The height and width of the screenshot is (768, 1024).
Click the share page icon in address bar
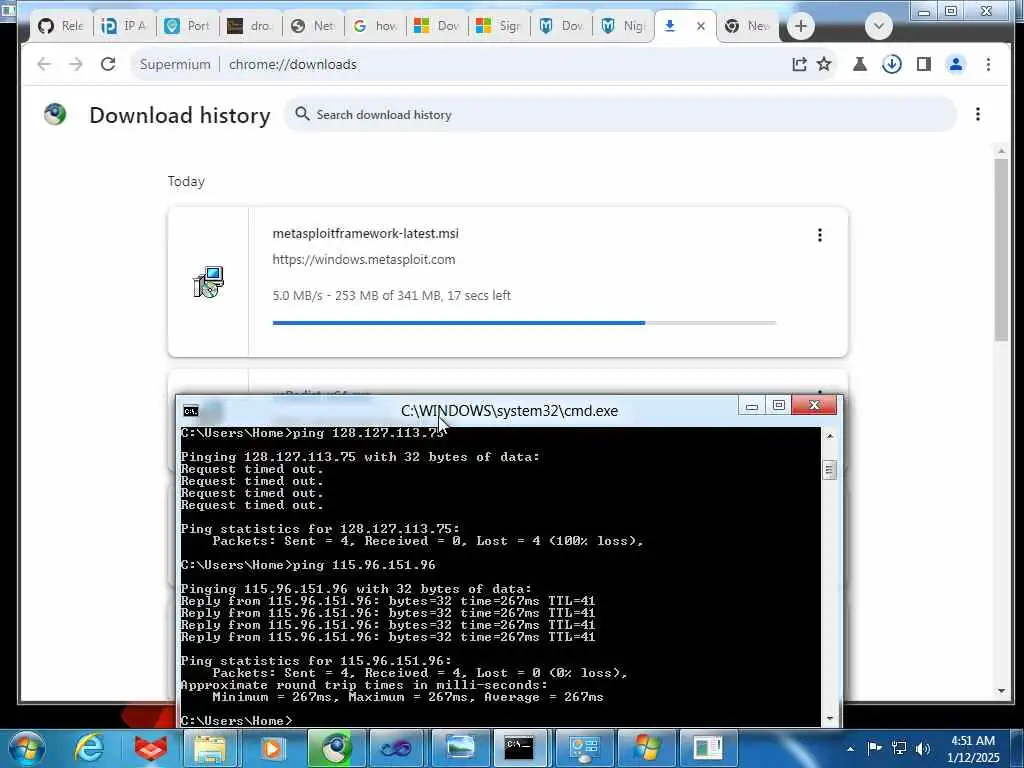tap(799, 64)
